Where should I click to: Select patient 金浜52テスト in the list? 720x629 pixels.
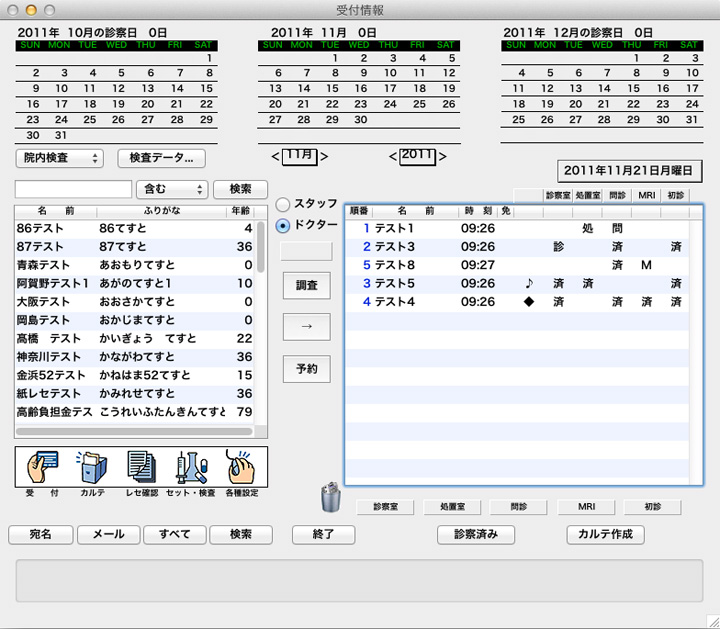coord(135,375)
